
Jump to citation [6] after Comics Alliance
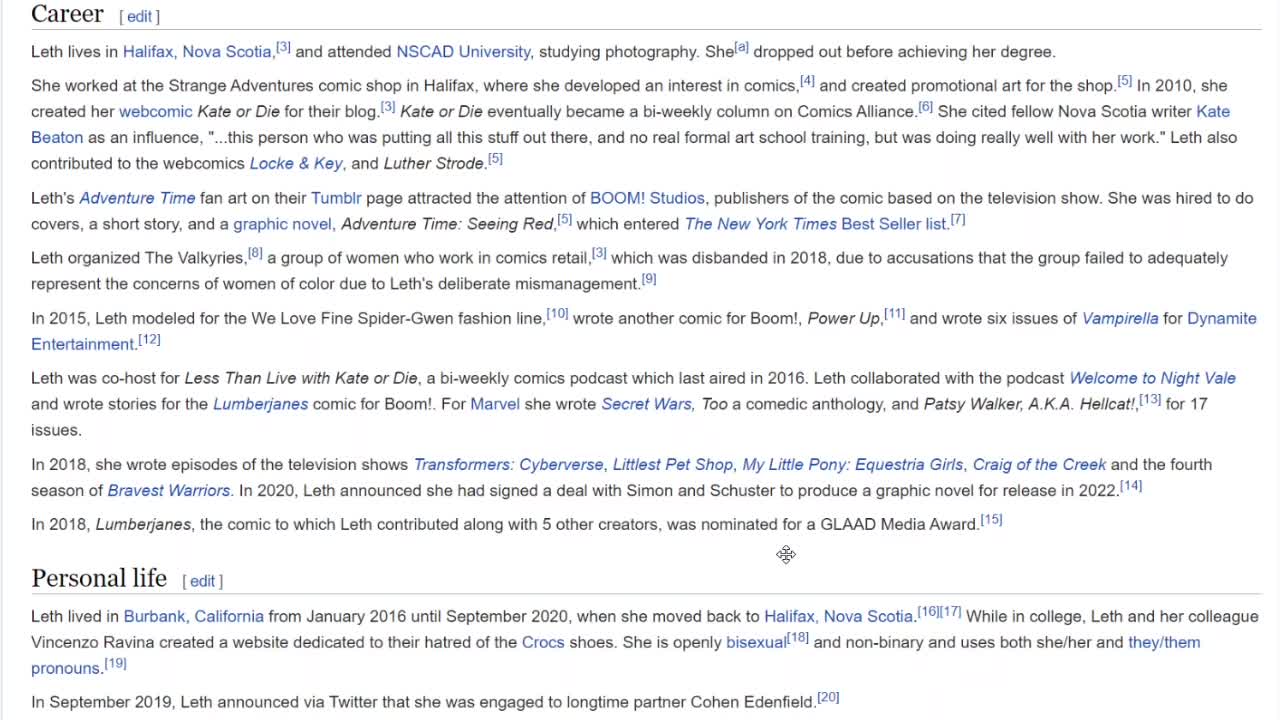click(x=925, y=107)
